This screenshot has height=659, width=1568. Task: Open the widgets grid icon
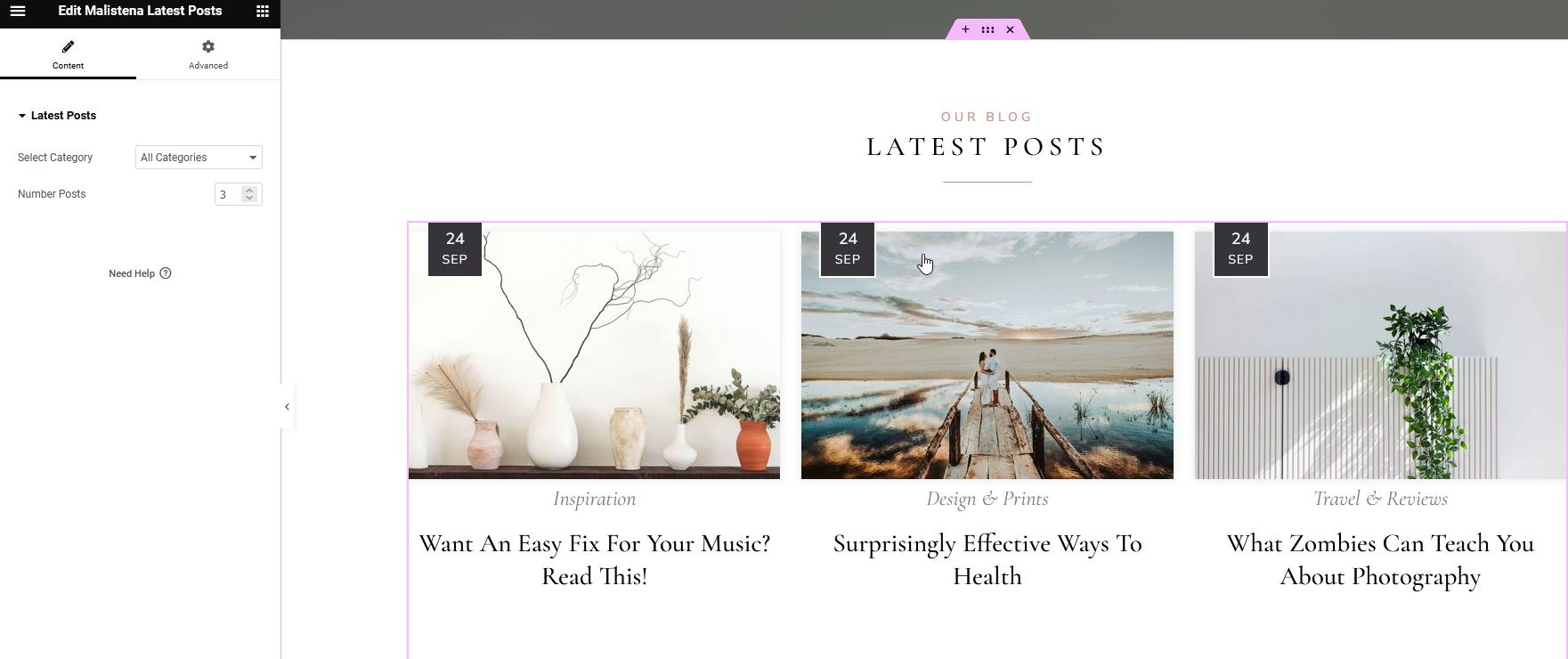coord(263,12)
